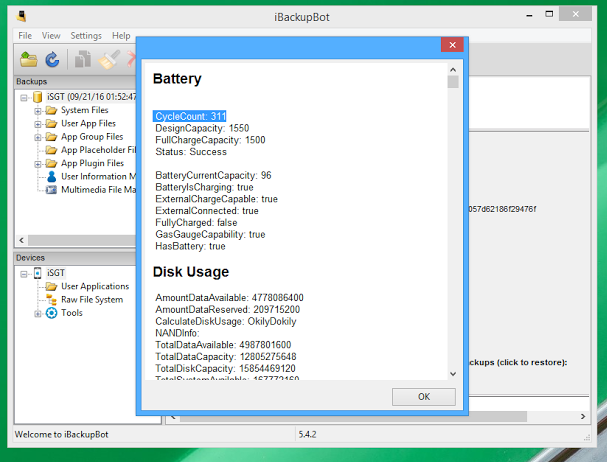607x462 pixels.
Task: Click the Status: Success line
Action: pos(191,152)
